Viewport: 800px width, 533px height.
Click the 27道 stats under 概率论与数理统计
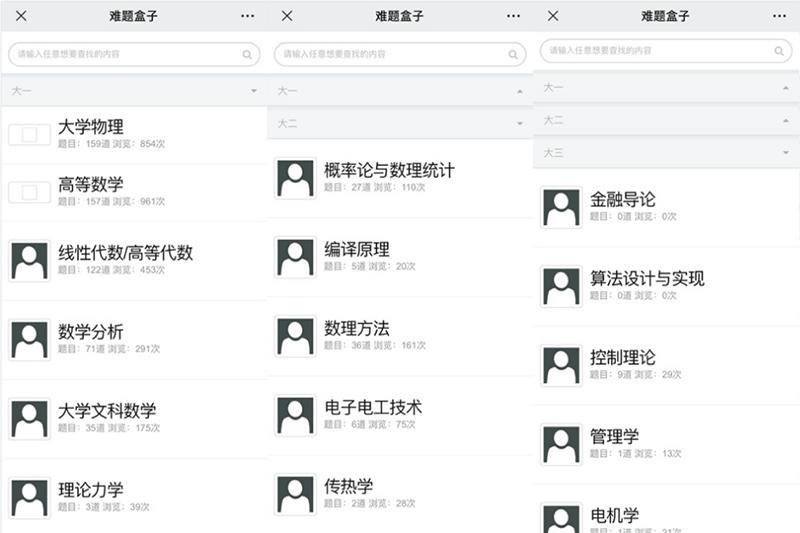point(374,187)
